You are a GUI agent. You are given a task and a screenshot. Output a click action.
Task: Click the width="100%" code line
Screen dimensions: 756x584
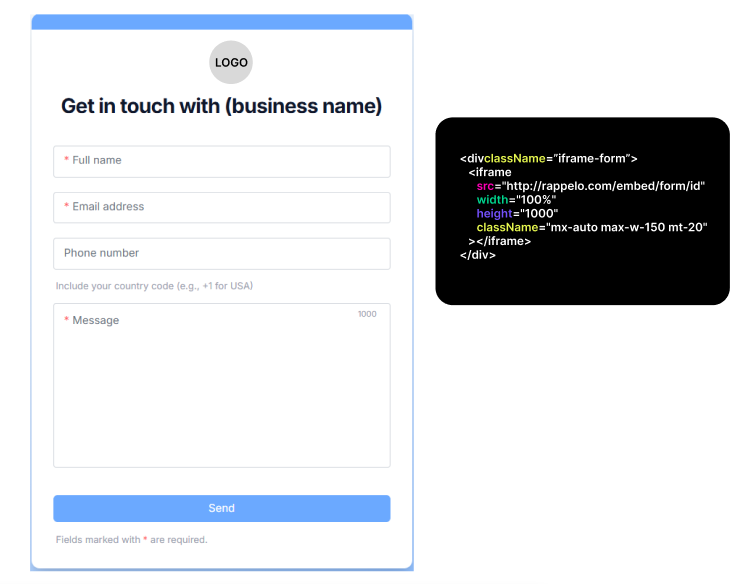click(x=516, y=200)
